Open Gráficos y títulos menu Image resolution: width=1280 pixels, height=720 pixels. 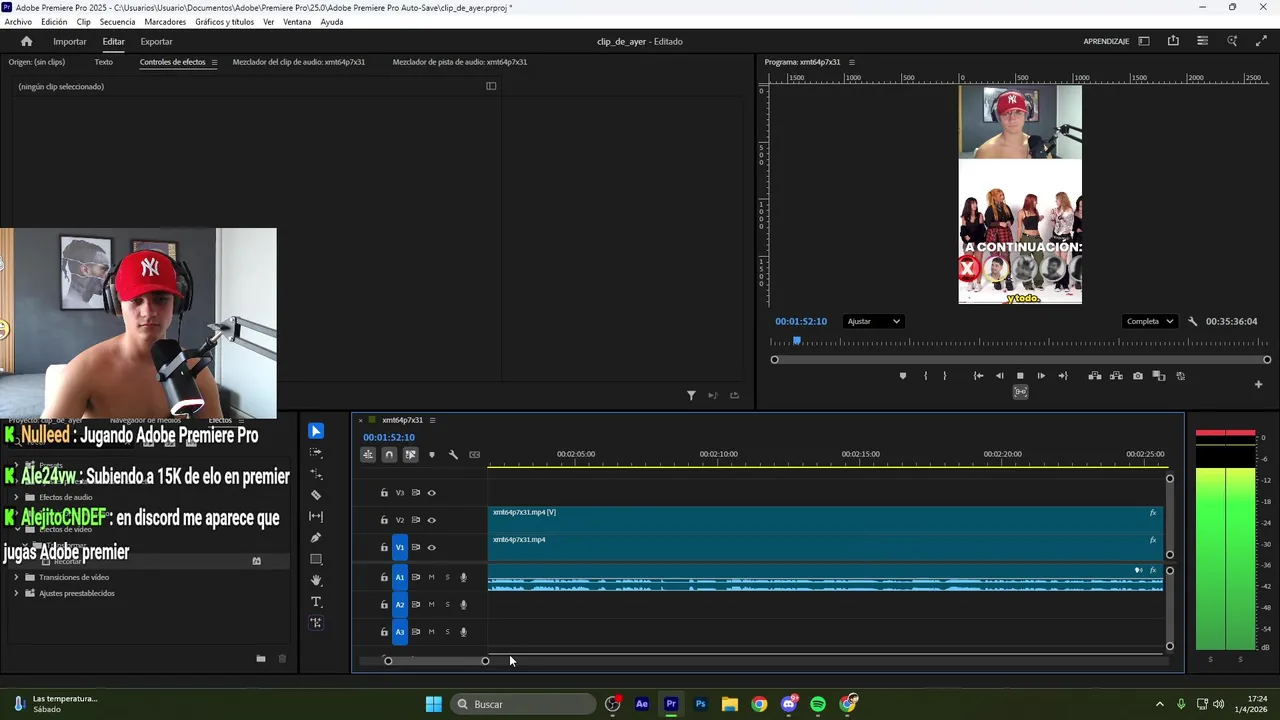(224, 21)
